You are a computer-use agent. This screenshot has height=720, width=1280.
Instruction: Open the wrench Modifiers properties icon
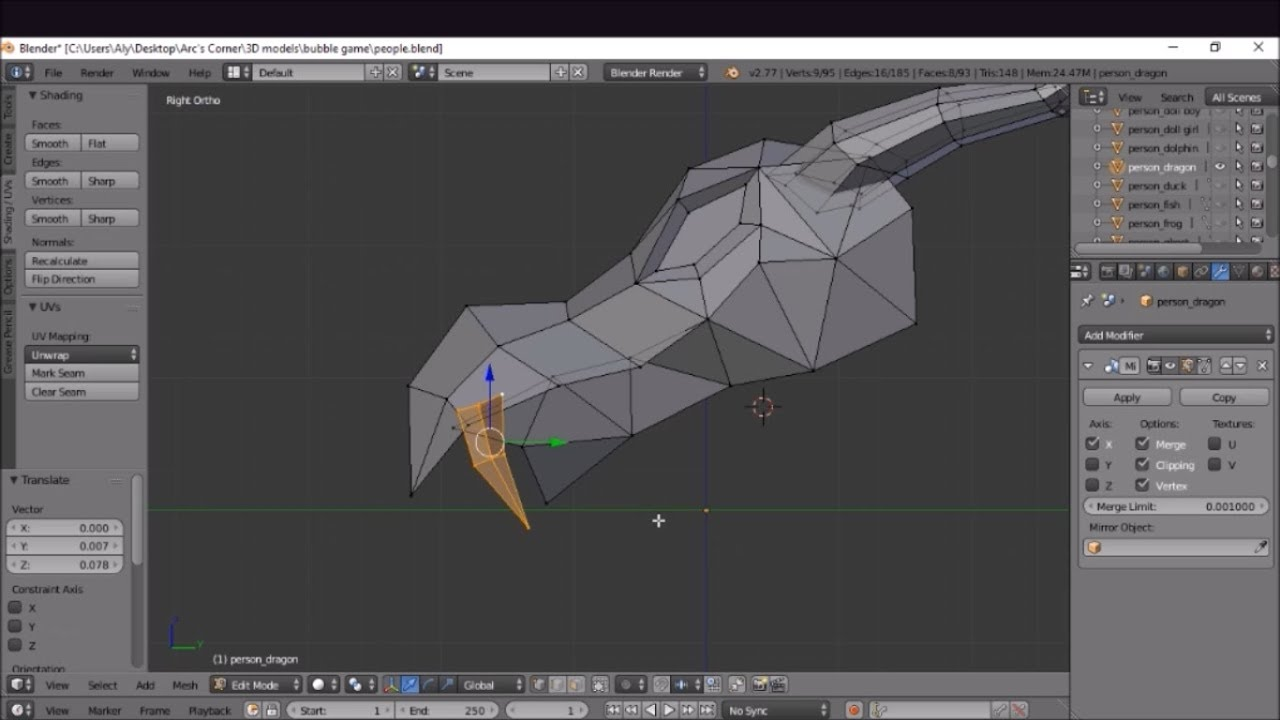[1220, 271]
